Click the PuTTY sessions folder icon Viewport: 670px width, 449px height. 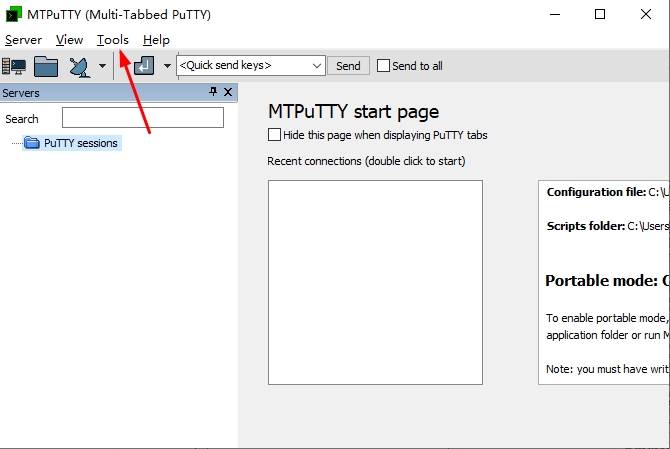[32, 143]
